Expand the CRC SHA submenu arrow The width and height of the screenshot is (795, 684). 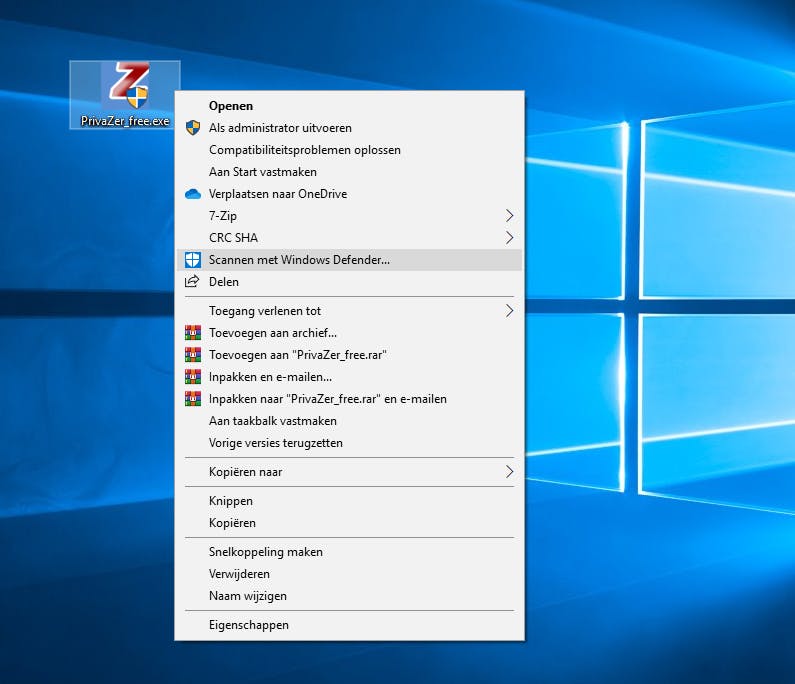509,238
